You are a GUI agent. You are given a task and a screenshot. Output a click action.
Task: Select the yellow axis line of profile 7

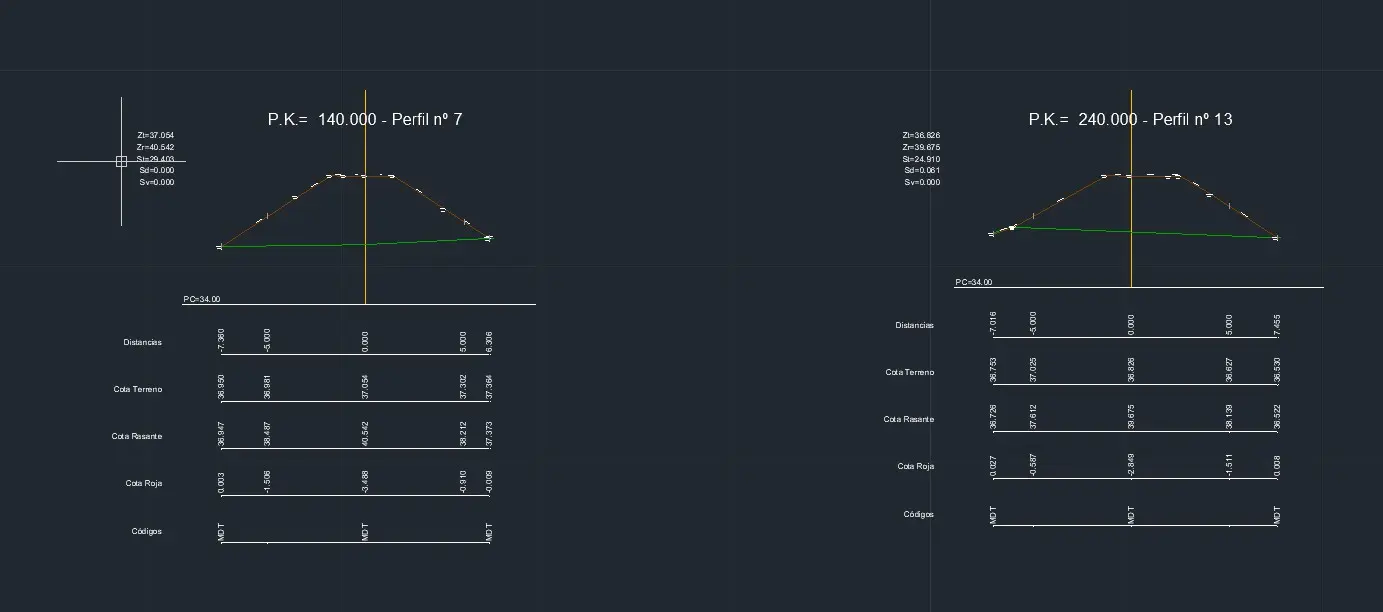[x=365, y=196]
